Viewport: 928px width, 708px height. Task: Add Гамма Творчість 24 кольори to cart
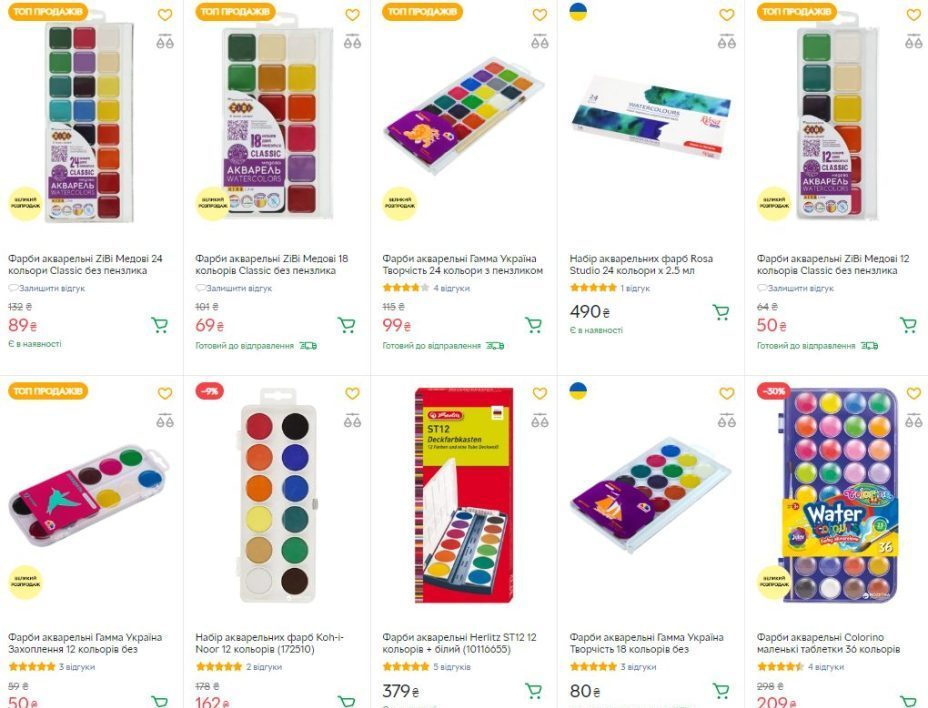pos(534,325)
